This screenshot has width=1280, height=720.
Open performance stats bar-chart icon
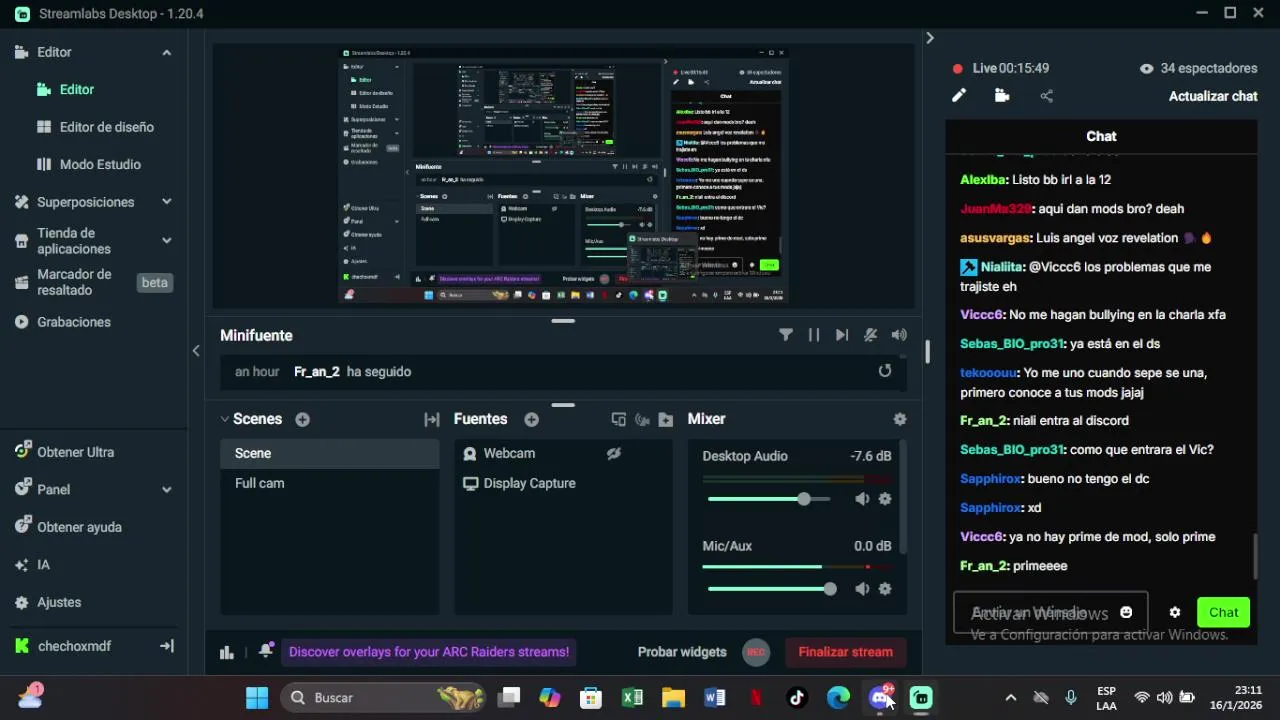(x=227, y=652)
